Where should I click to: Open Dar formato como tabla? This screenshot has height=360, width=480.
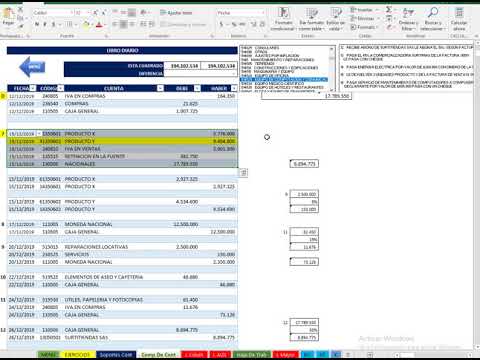(311, 18)
